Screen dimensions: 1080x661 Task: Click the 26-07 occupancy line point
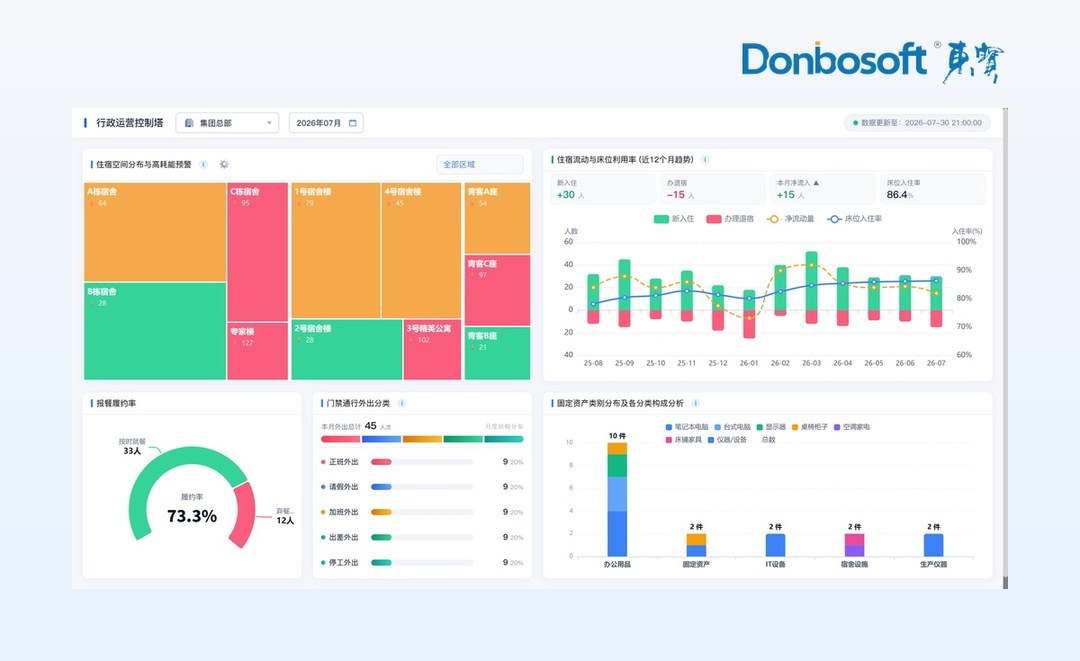coord(936,280)
